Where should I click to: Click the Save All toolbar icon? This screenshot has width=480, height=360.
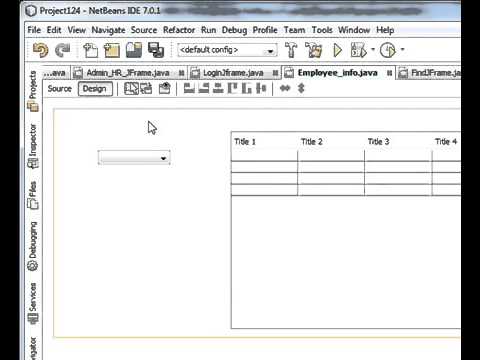(156, 50)
